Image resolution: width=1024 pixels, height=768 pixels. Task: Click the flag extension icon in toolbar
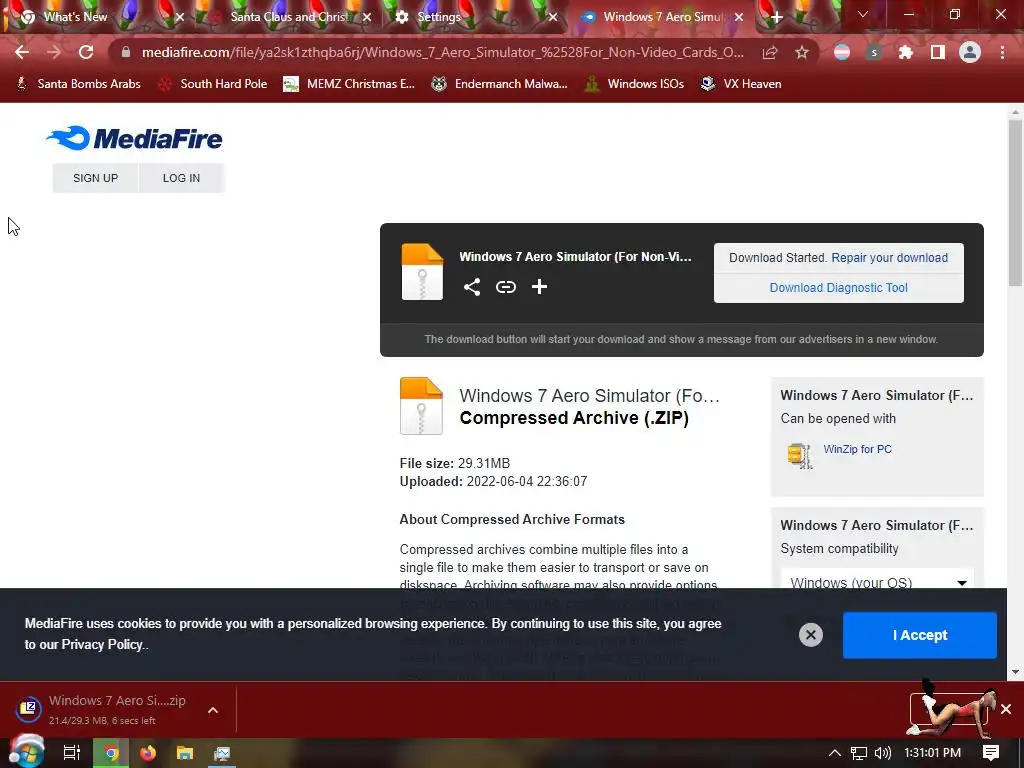pos(842,52)
